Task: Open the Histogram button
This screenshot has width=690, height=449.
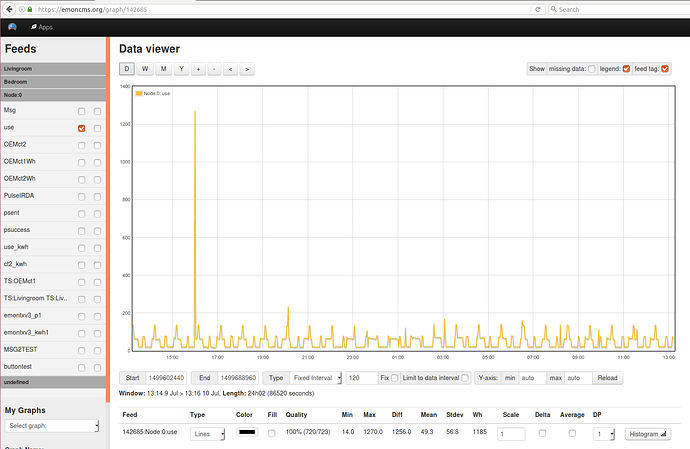Action: [648, 434]
